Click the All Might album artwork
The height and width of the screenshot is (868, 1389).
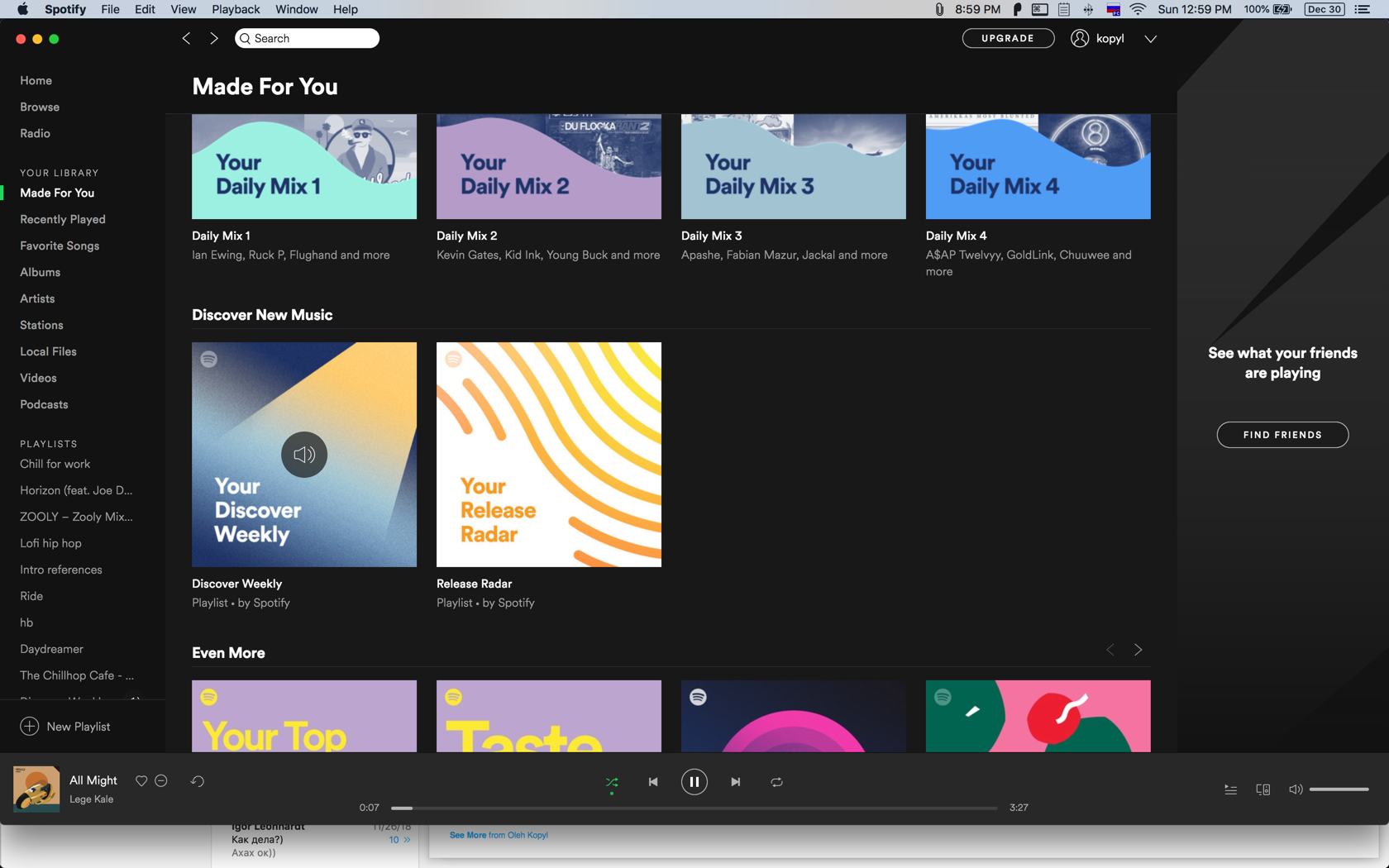click(36, 789)
